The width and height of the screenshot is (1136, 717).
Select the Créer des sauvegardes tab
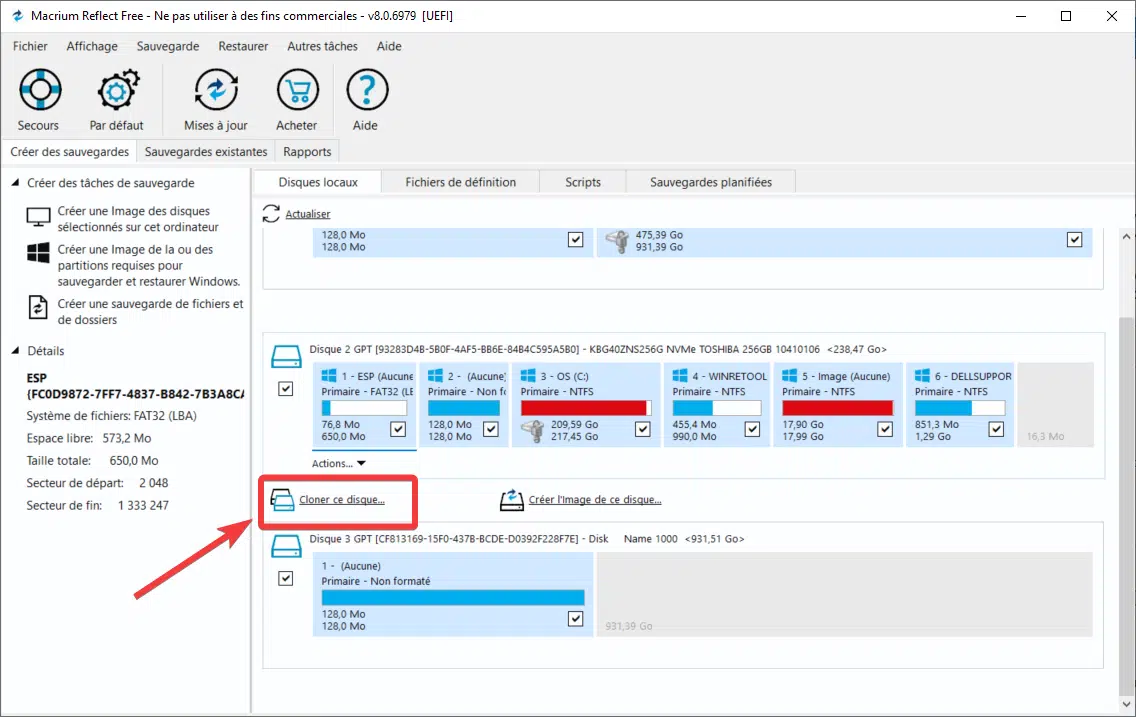[70, 152]
